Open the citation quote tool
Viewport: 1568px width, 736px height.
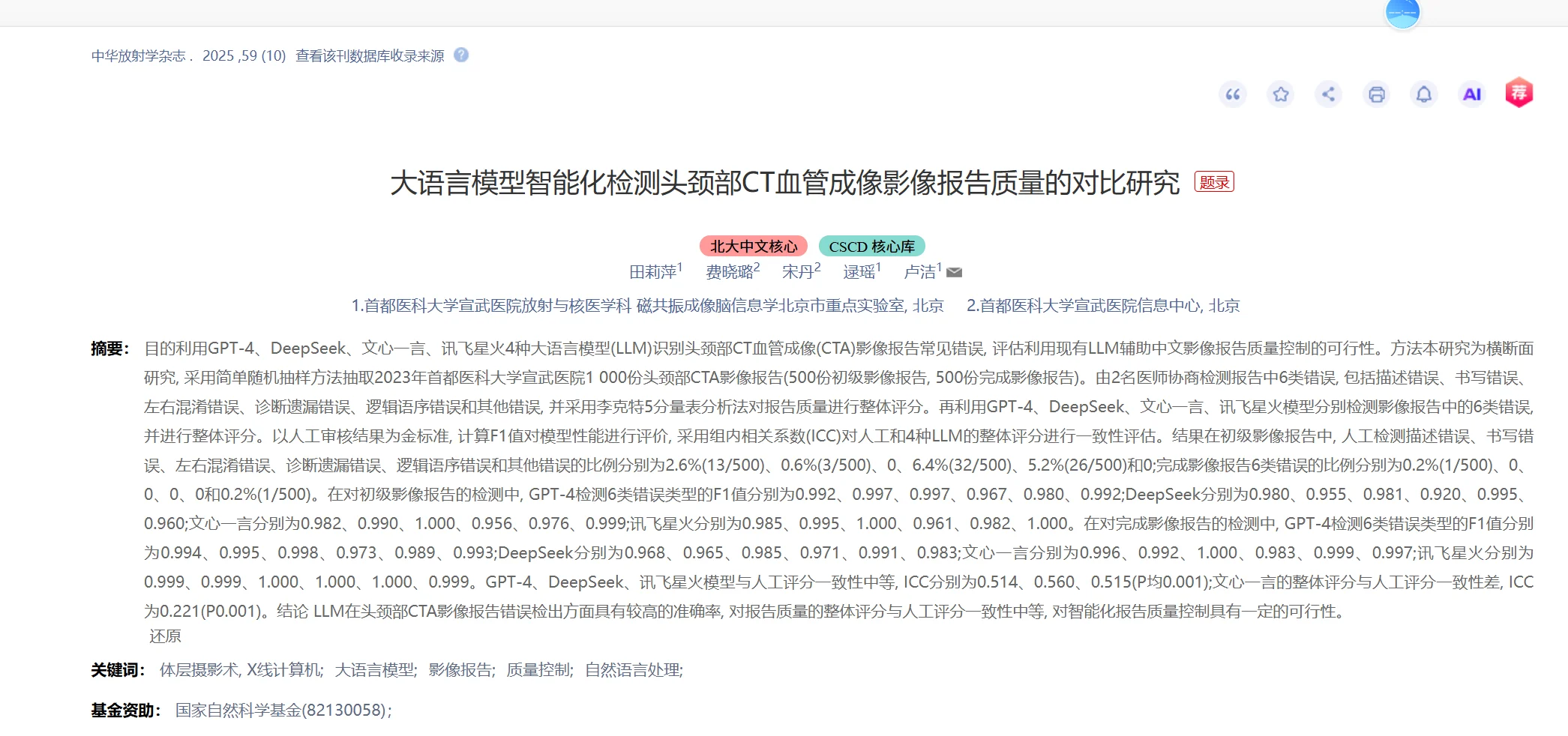point(1233,94)
